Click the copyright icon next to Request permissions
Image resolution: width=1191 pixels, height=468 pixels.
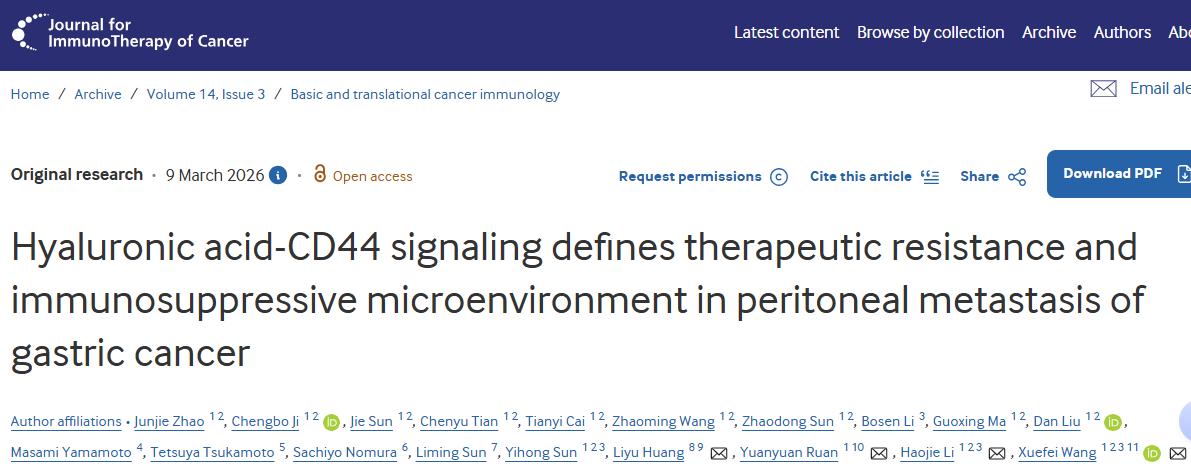779,177
